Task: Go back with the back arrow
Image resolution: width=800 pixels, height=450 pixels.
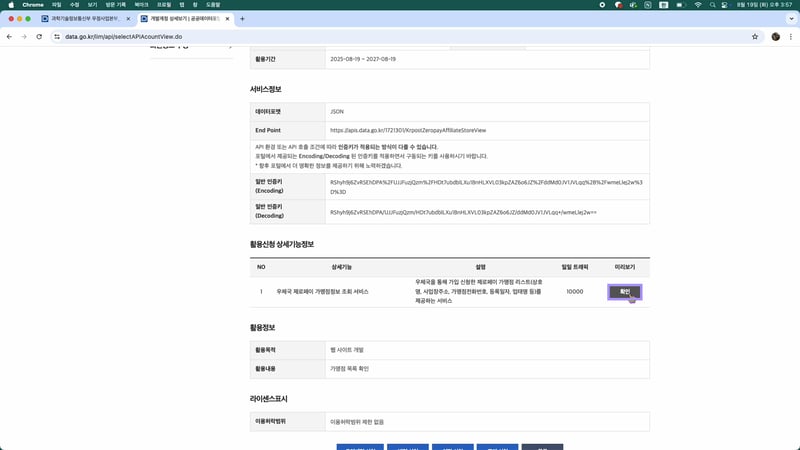Action: coord(9,37)
